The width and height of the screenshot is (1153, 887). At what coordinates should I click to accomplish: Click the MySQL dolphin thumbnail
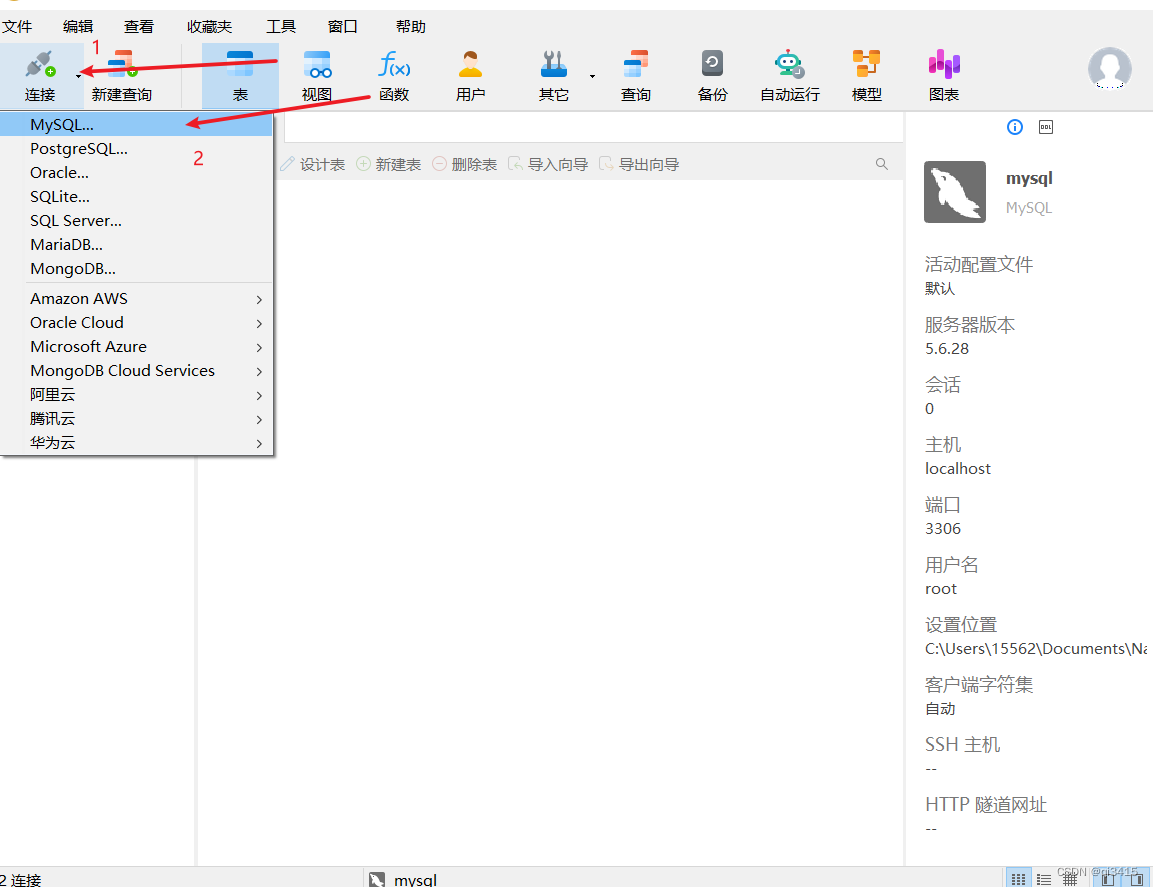954,192
